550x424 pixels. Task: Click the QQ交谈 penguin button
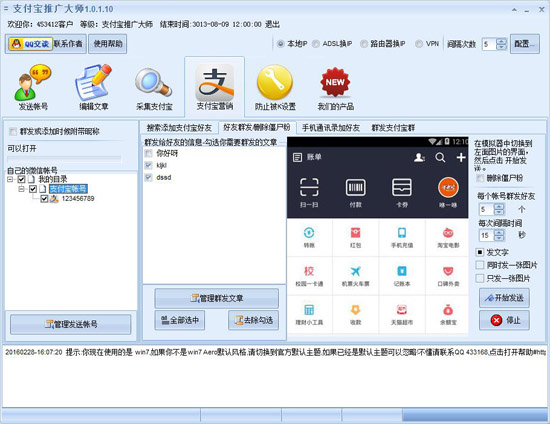pos(30,44)
